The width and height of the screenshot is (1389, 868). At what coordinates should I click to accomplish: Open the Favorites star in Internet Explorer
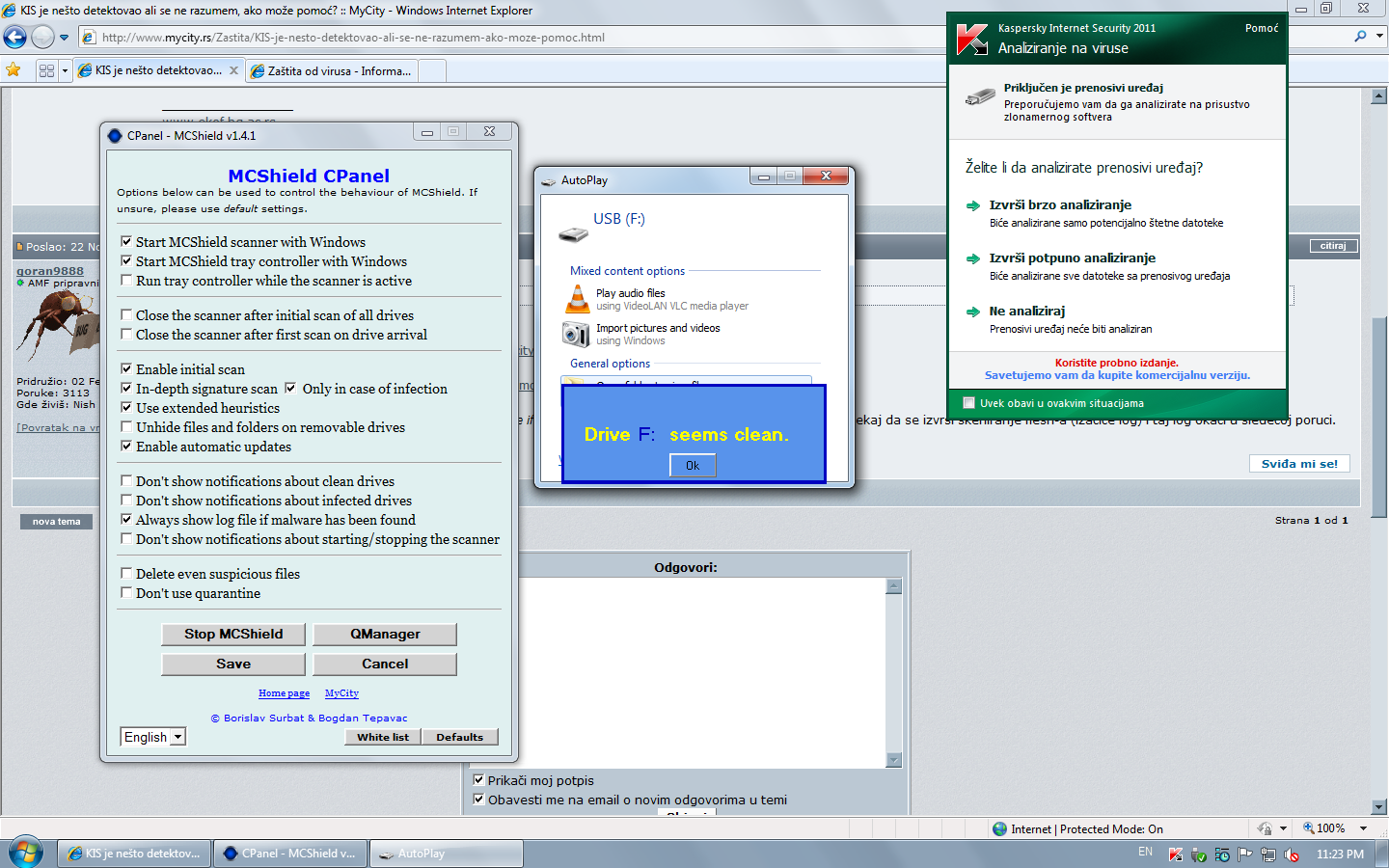[x=13, y=70]
